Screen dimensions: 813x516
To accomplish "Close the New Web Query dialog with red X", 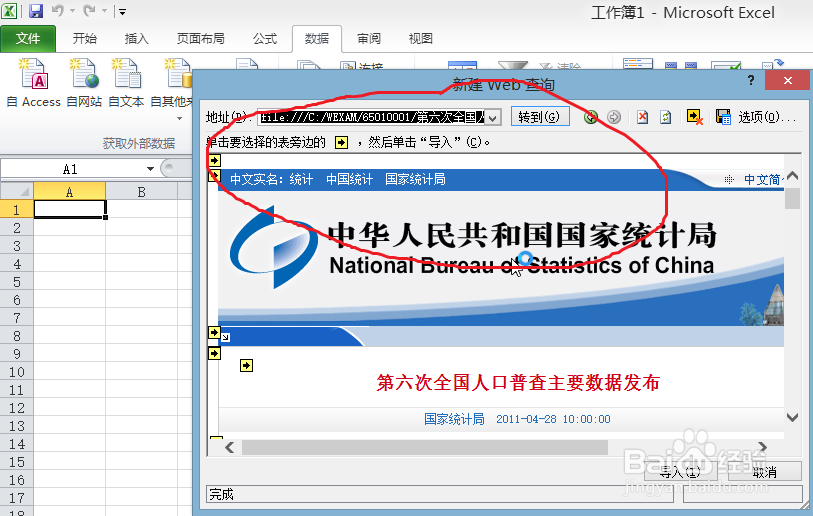I will point(788,80).
